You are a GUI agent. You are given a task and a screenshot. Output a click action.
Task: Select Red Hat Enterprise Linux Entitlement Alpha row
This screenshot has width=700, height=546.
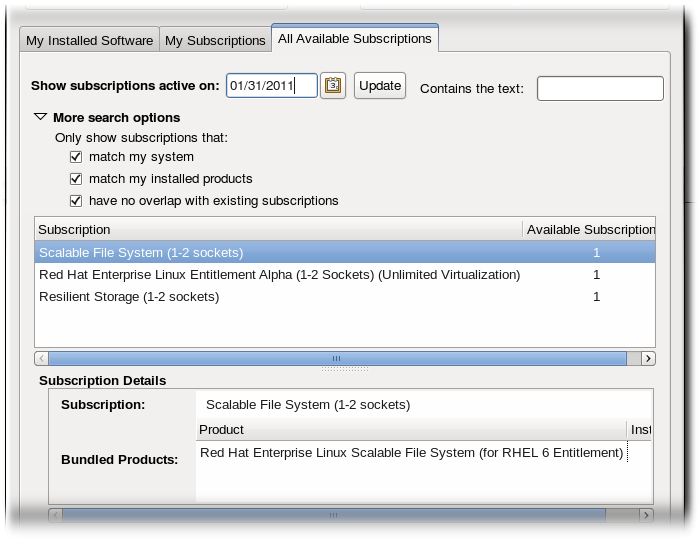pyautogui.click(x=345, y=275)
